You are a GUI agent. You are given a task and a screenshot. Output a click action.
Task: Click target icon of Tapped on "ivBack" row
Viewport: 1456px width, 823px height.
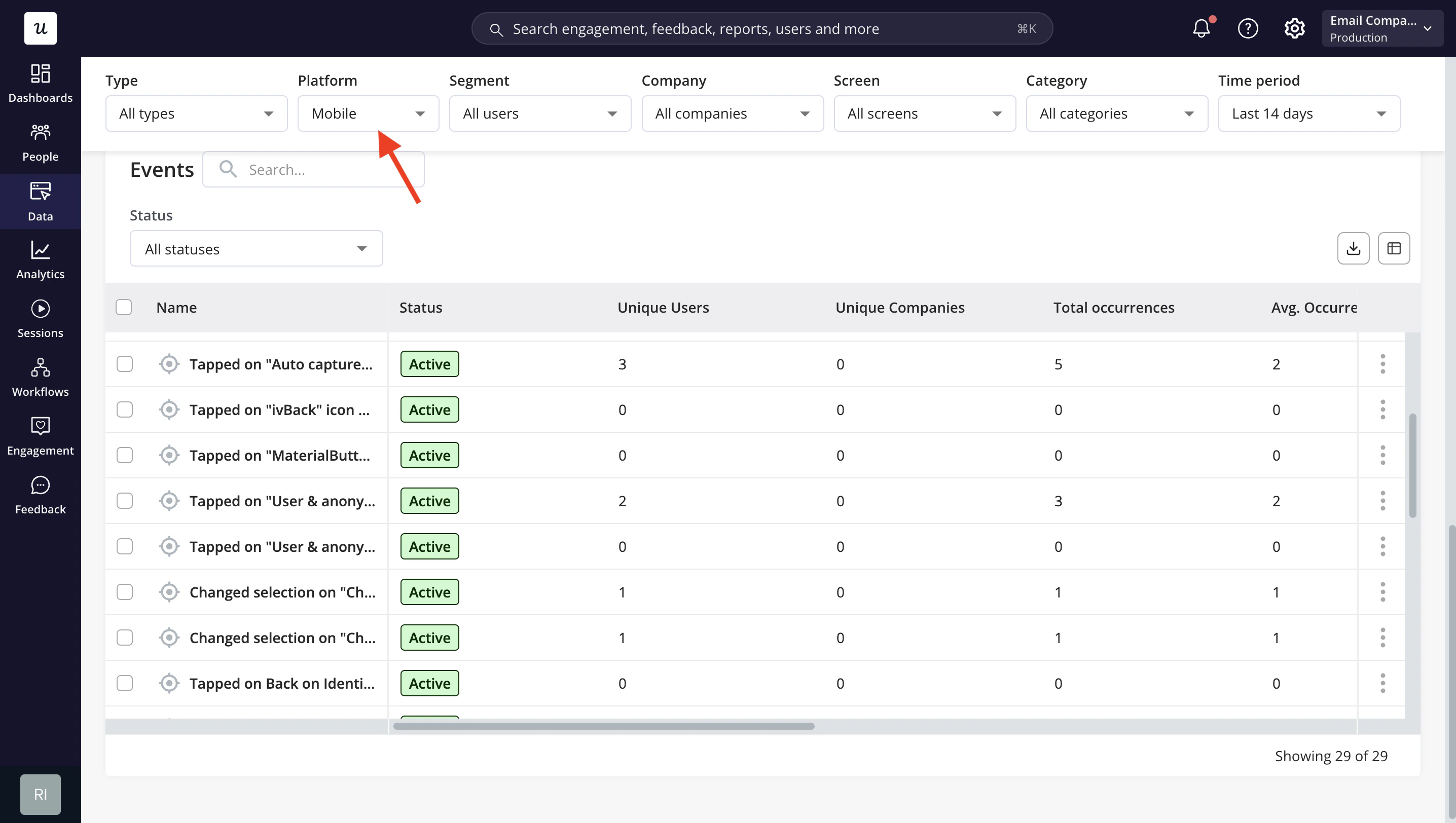tap(169, 410)
